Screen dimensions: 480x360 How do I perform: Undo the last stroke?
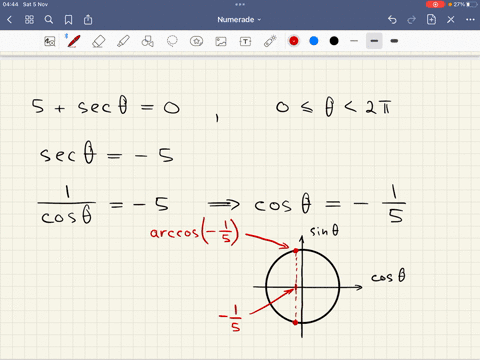[x=392, y=20]
